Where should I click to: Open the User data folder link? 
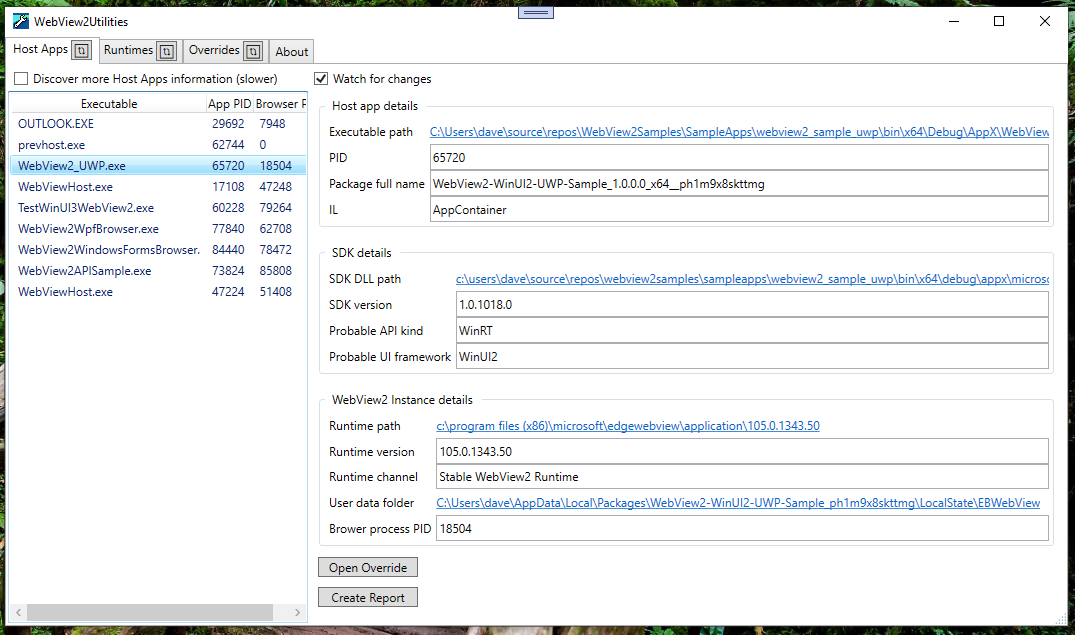[x=738, y=503]
